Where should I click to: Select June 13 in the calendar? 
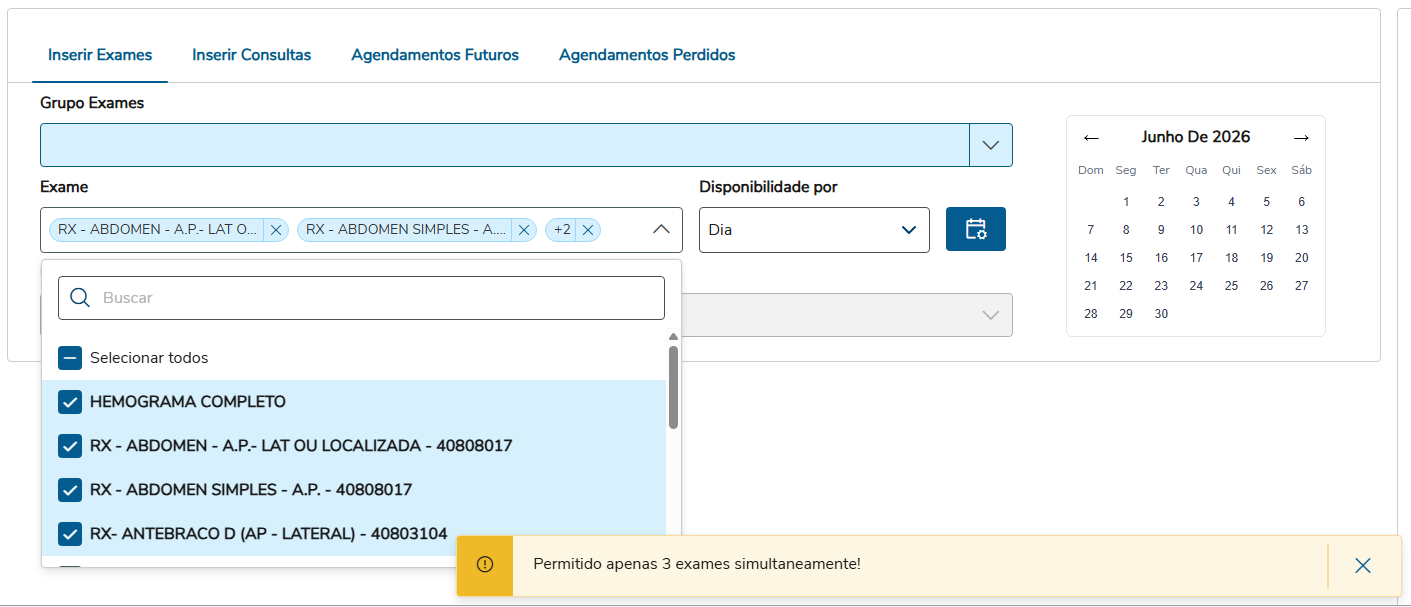[1301, 230]
